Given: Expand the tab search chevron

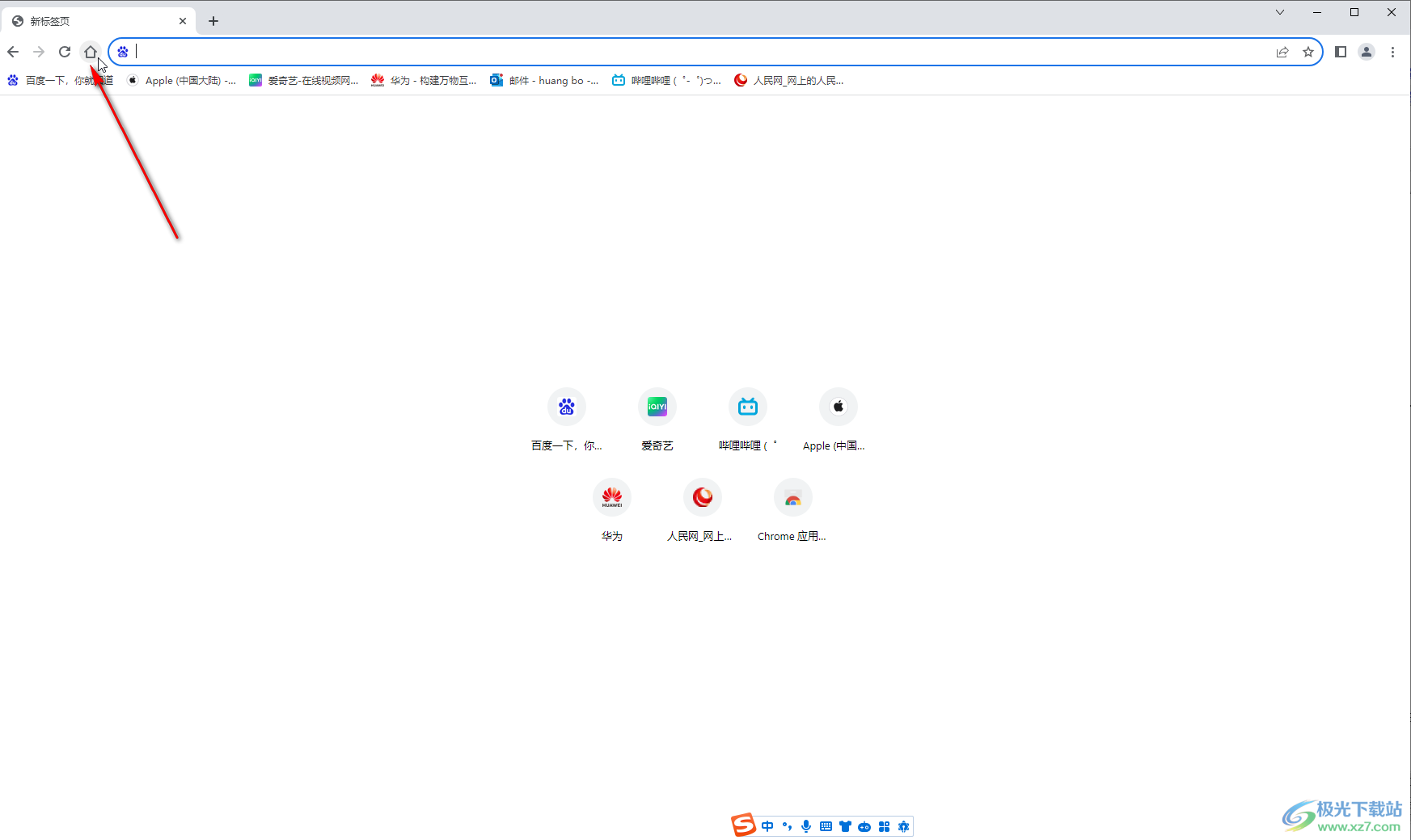Looking at the screenshot, I should 1280,12.
